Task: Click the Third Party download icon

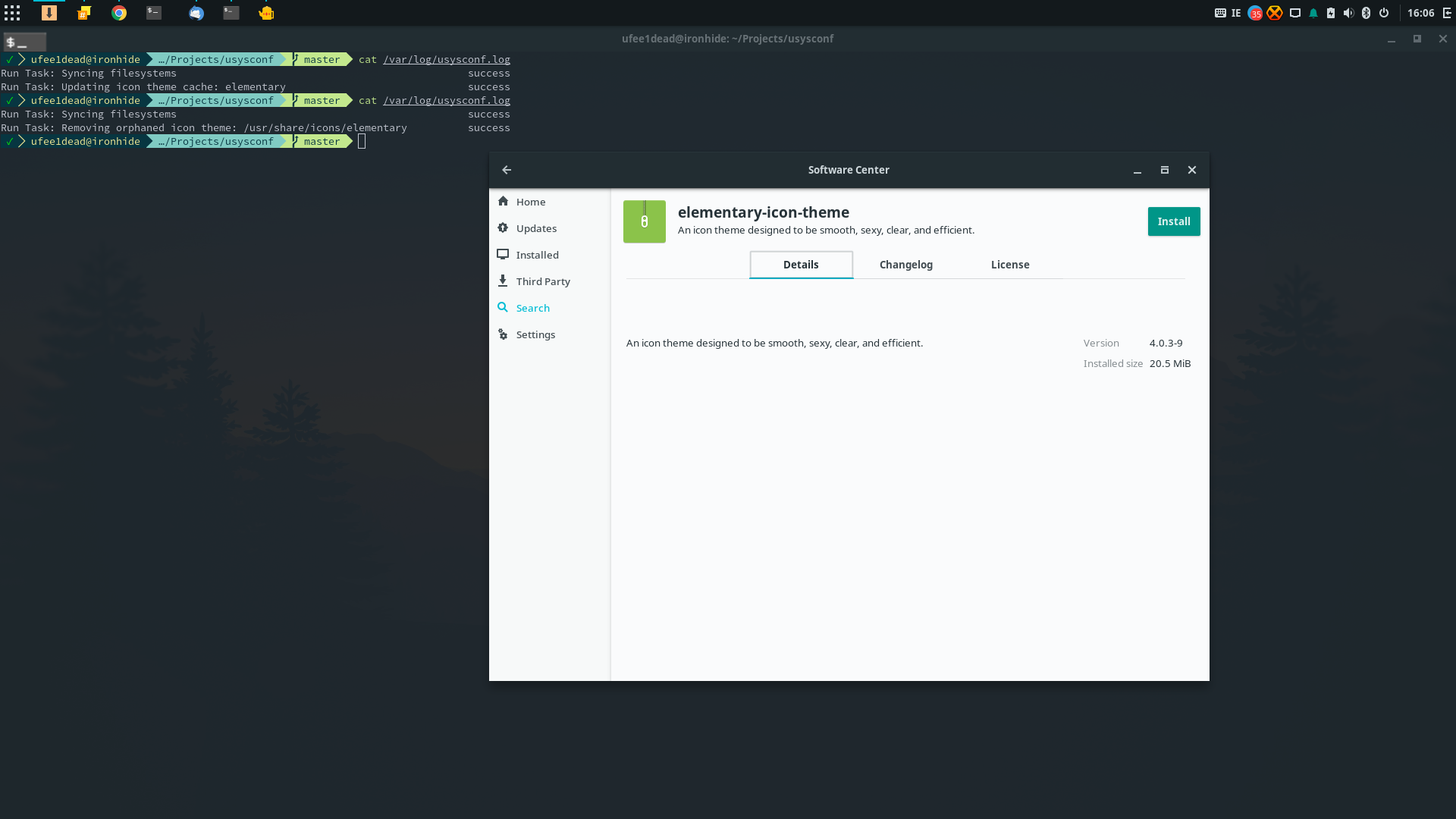Action: point(503,281)
